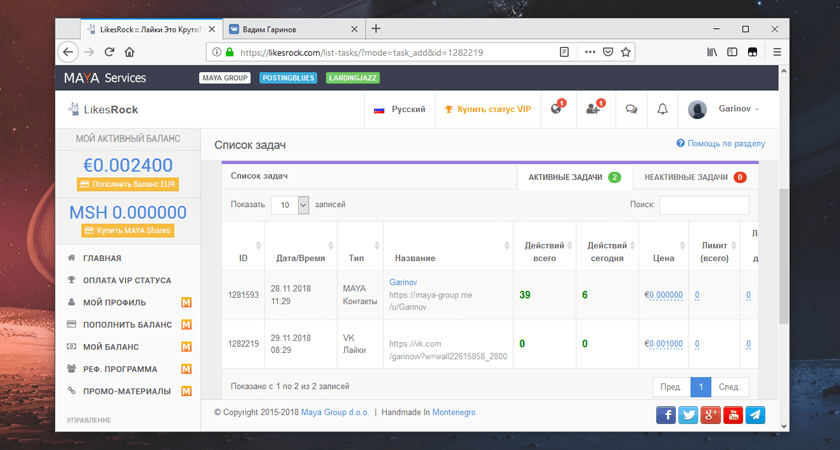Go to page 1 in pagination
This screenshot has width=840, height=450.
701,387
